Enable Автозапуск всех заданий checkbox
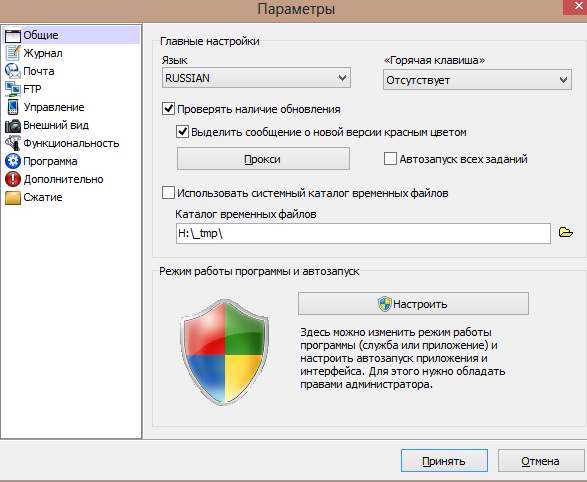Screen dimensions: 587x482 point(390,159)
